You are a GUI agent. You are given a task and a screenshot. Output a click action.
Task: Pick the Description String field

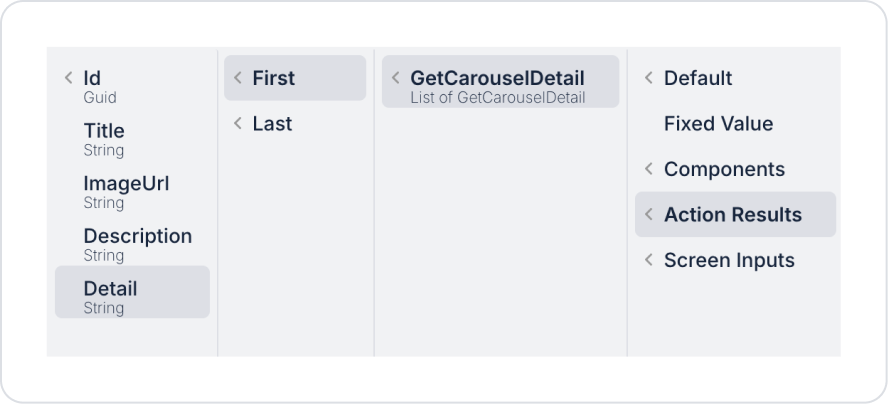point(137,245)
